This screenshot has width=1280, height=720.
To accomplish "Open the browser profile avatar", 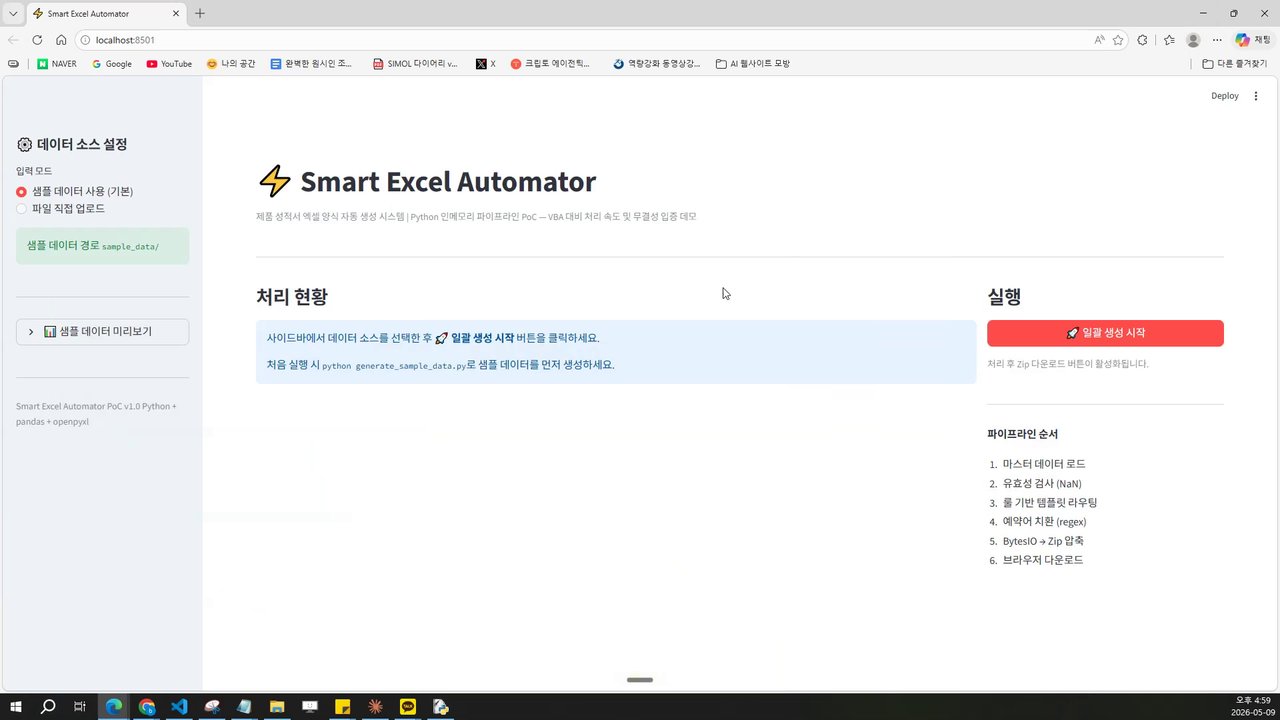I will pos(1193,40).
